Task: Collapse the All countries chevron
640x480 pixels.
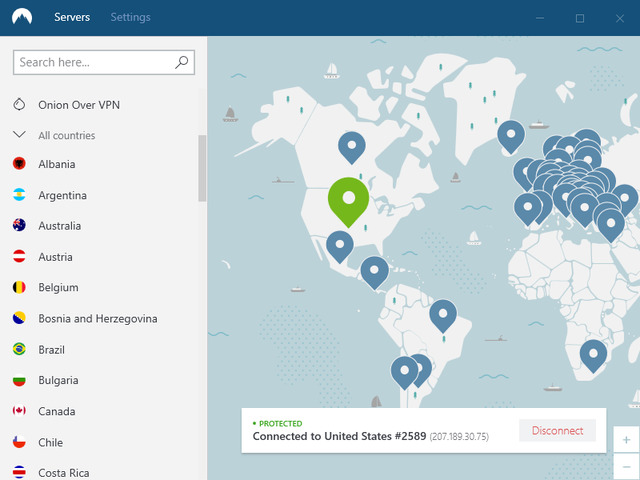Action: [x=19, y=134]
